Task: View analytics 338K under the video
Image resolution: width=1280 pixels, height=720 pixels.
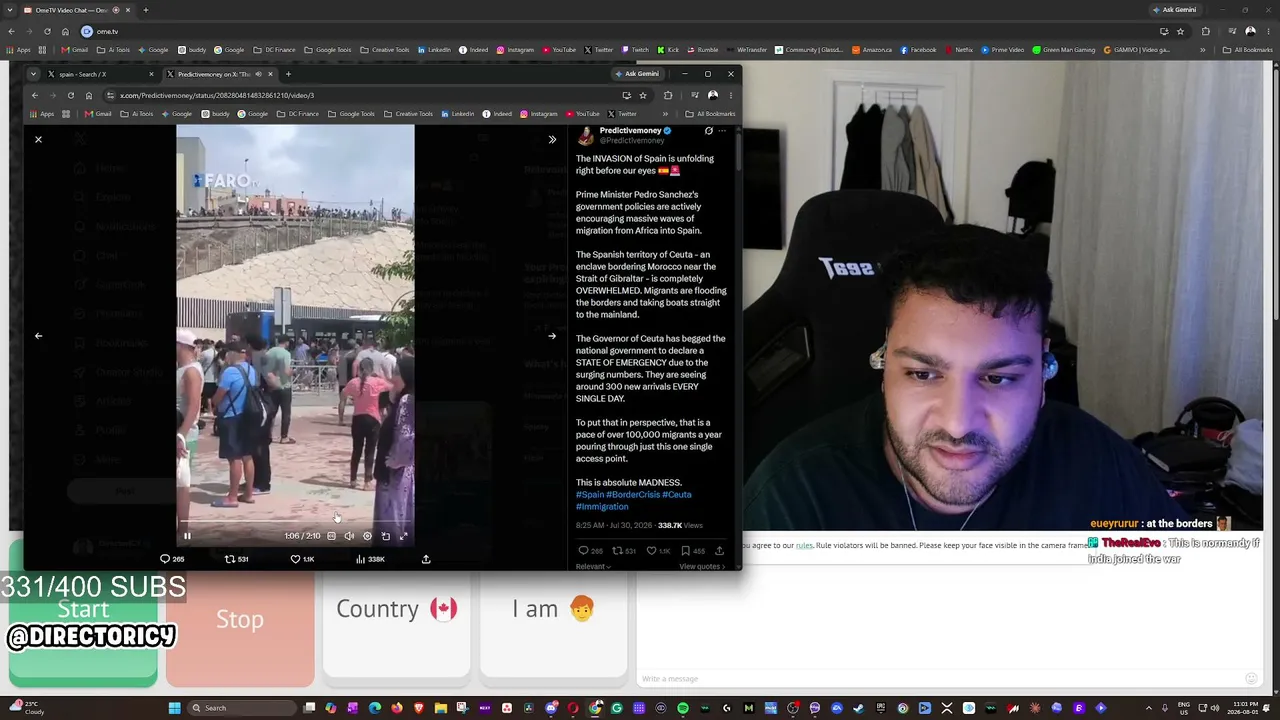Action: tap(370, 559)
